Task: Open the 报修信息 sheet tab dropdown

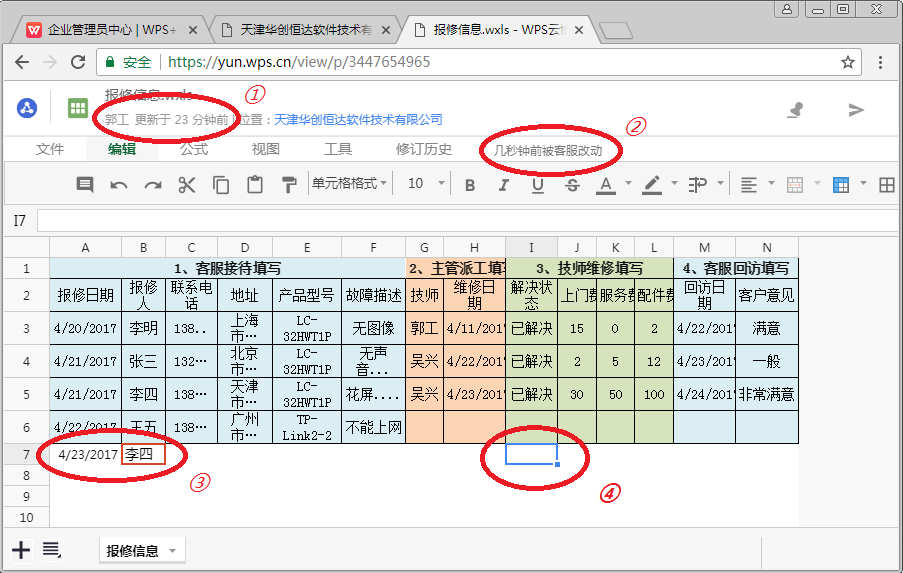Action: 172,551
